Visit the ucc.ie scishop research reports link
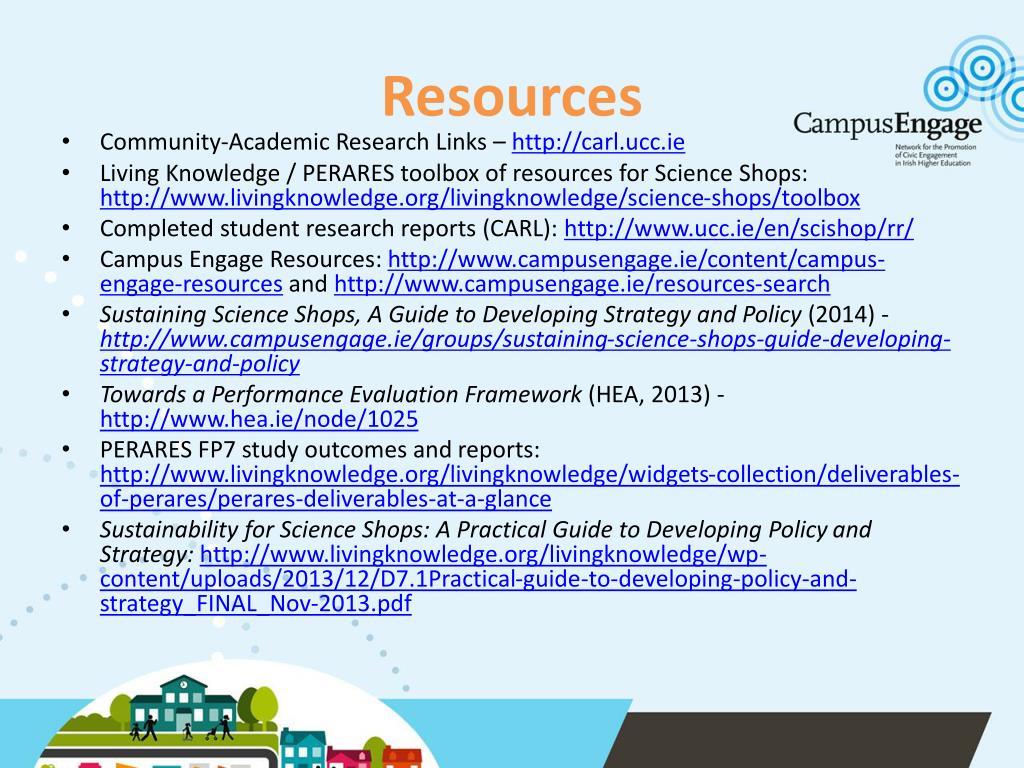 coord(739,228)
